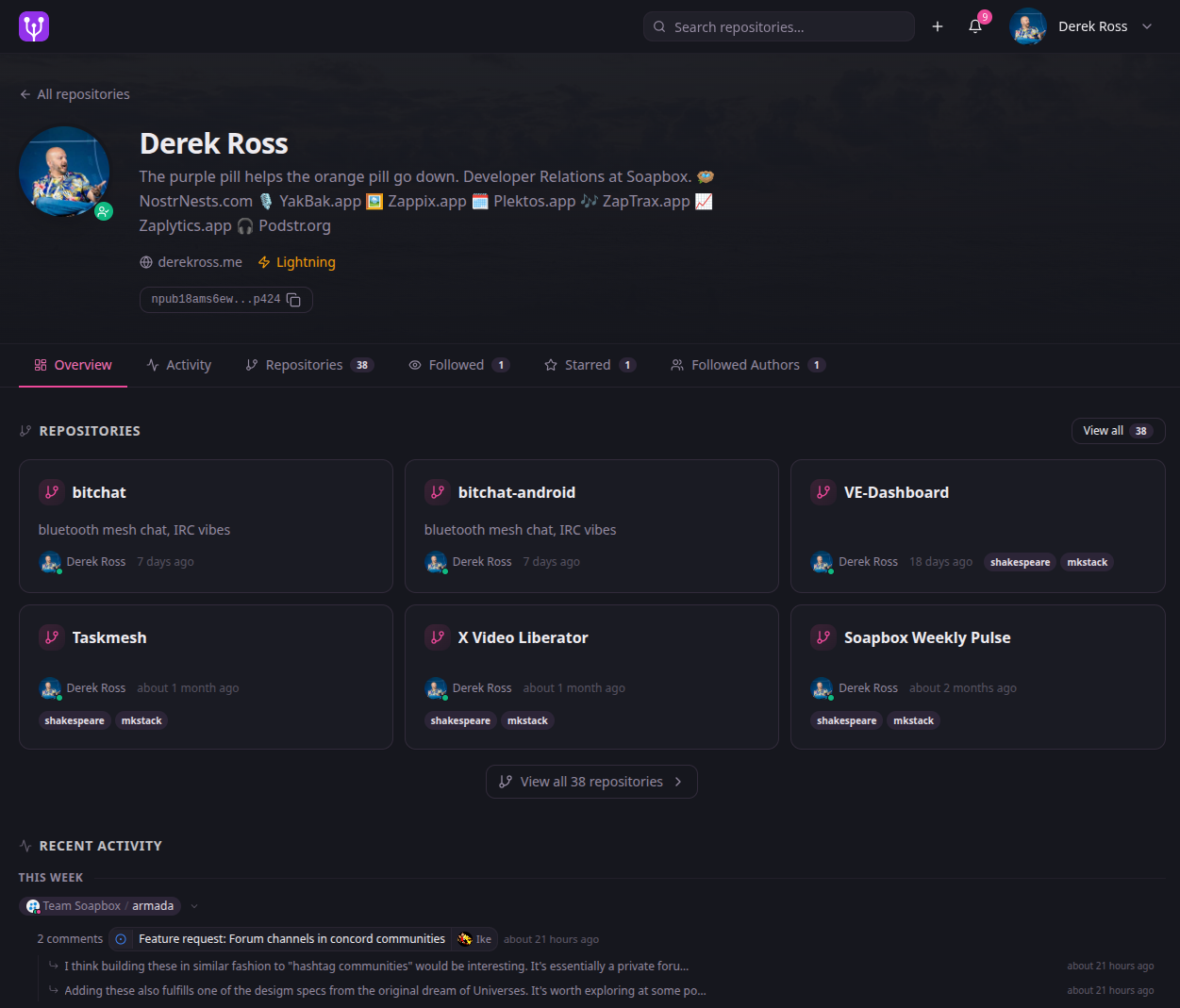
Task: Click the mkstack tag on X Video Liberator
Action: pos(527,720)
